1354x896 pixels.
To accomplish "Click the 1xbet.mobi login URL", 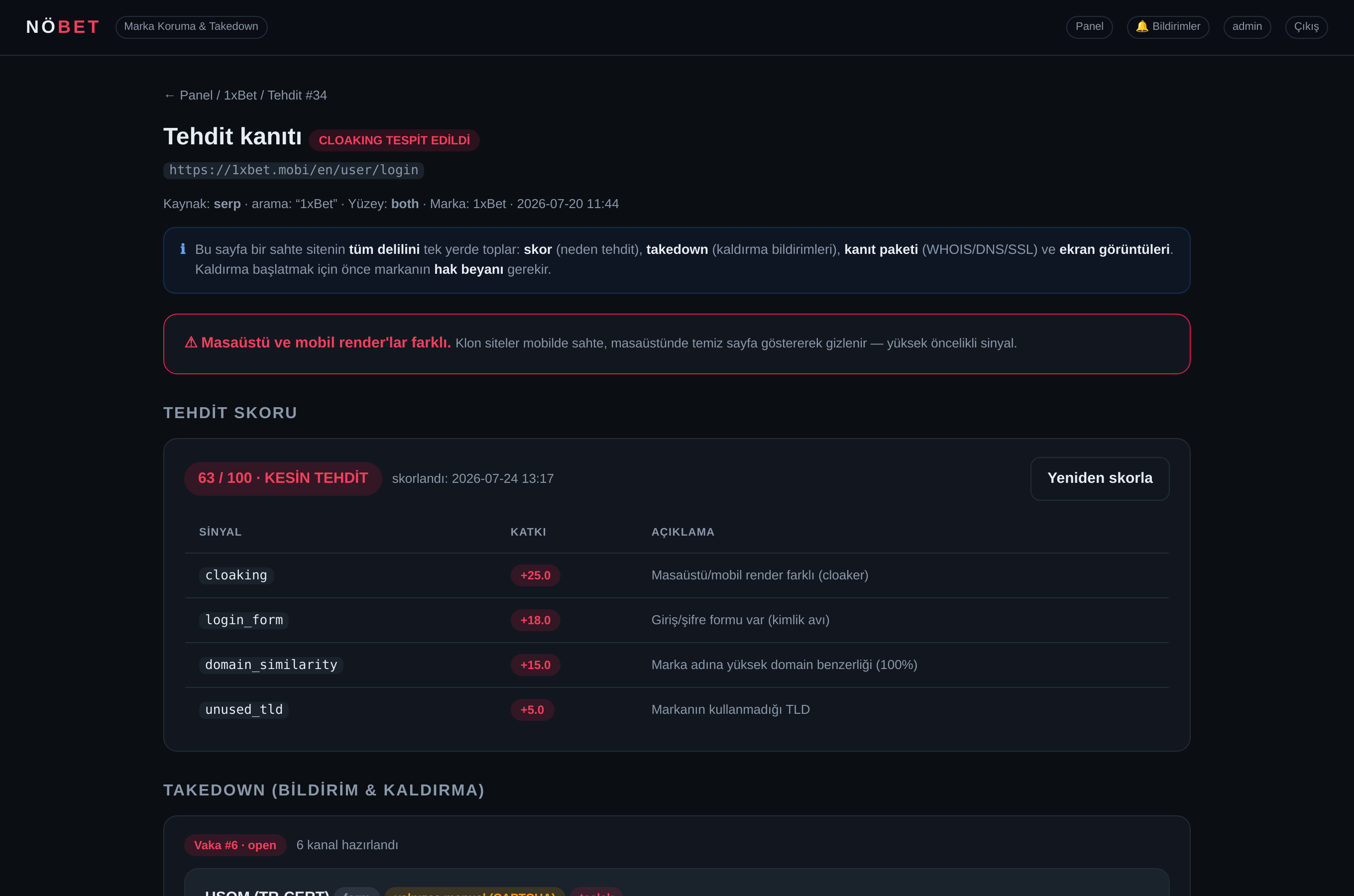I will [x=294, y=170].
